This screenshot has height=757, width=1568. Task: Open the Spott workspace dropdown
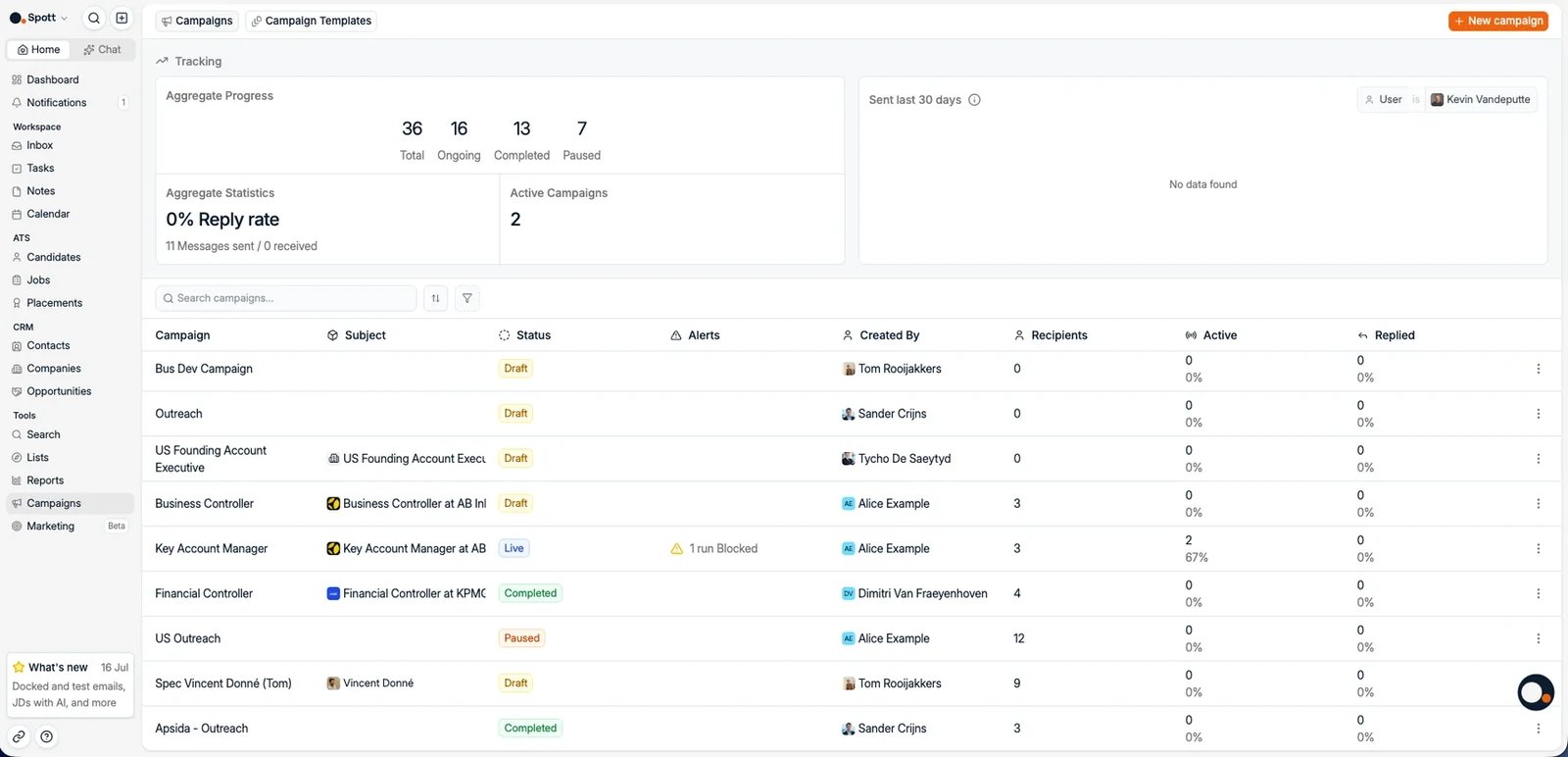click(x=38, y=18)
